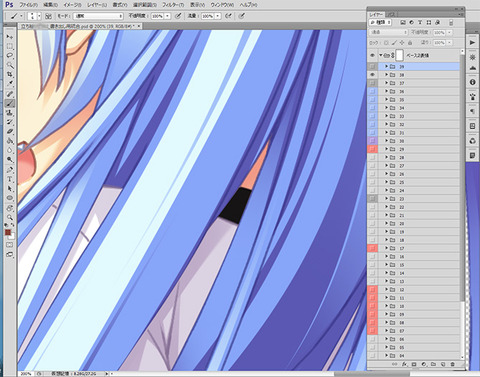The height and width of the screenshot is (377, 480).
Task: Open the Info panel icon
Action: click(472, 82)
